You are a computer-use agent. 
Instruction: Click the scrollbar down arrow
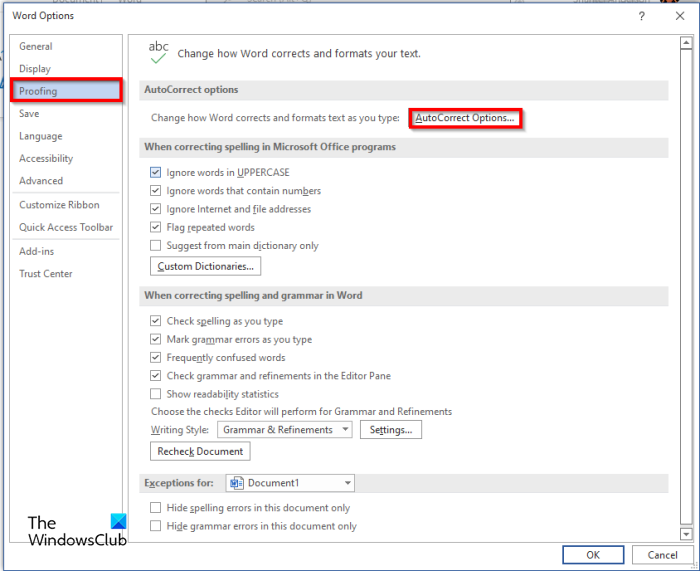tap(686, 533)
